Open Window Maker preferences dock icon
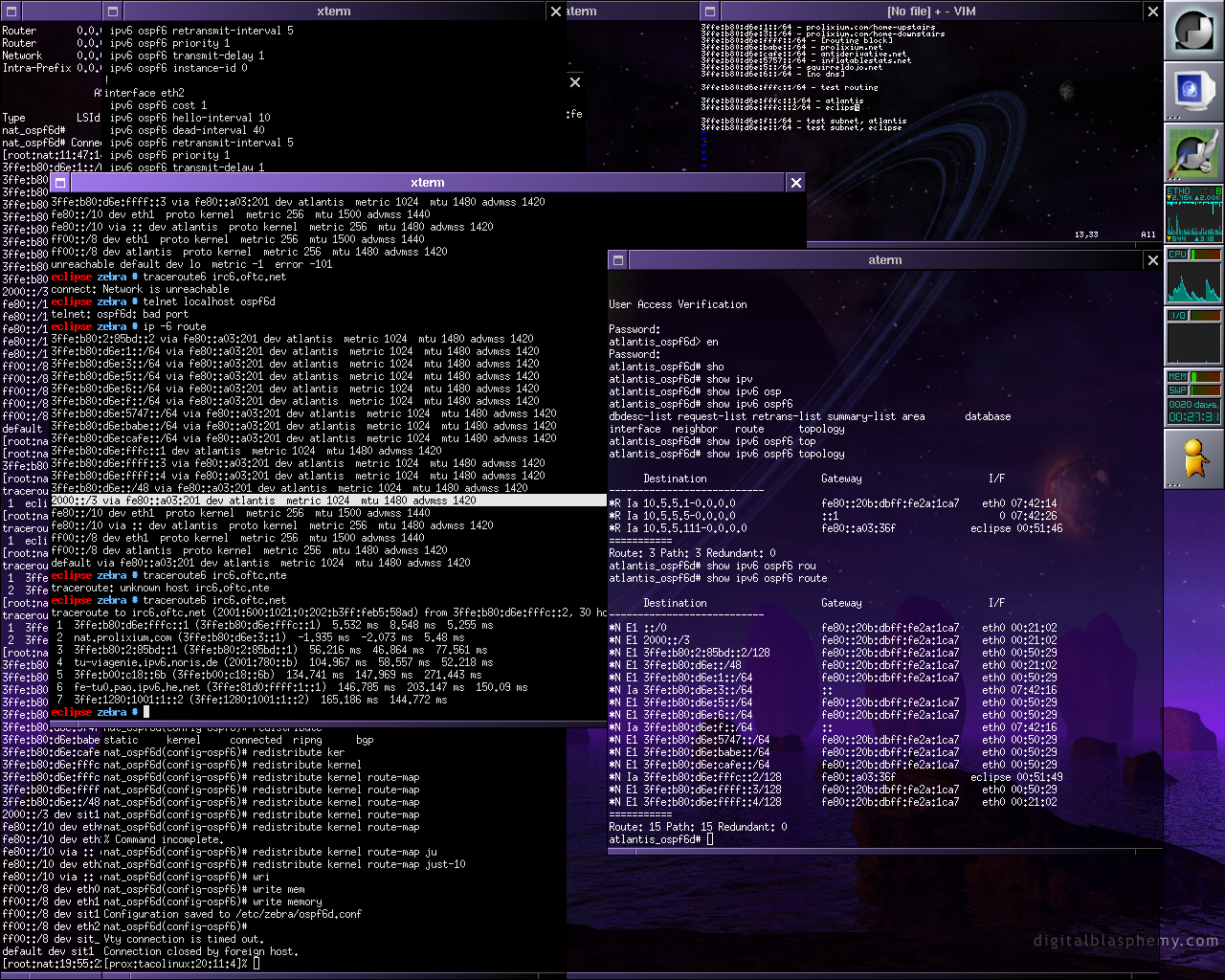The height and width of the screenshot is (980, 1225). click(x=1193, y=152)
